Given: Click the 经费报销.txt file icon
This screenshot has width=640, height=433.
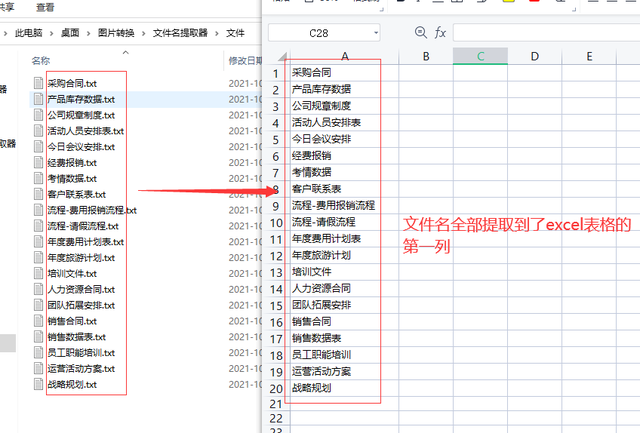Looking at the screenshot, I should point(39,162).
